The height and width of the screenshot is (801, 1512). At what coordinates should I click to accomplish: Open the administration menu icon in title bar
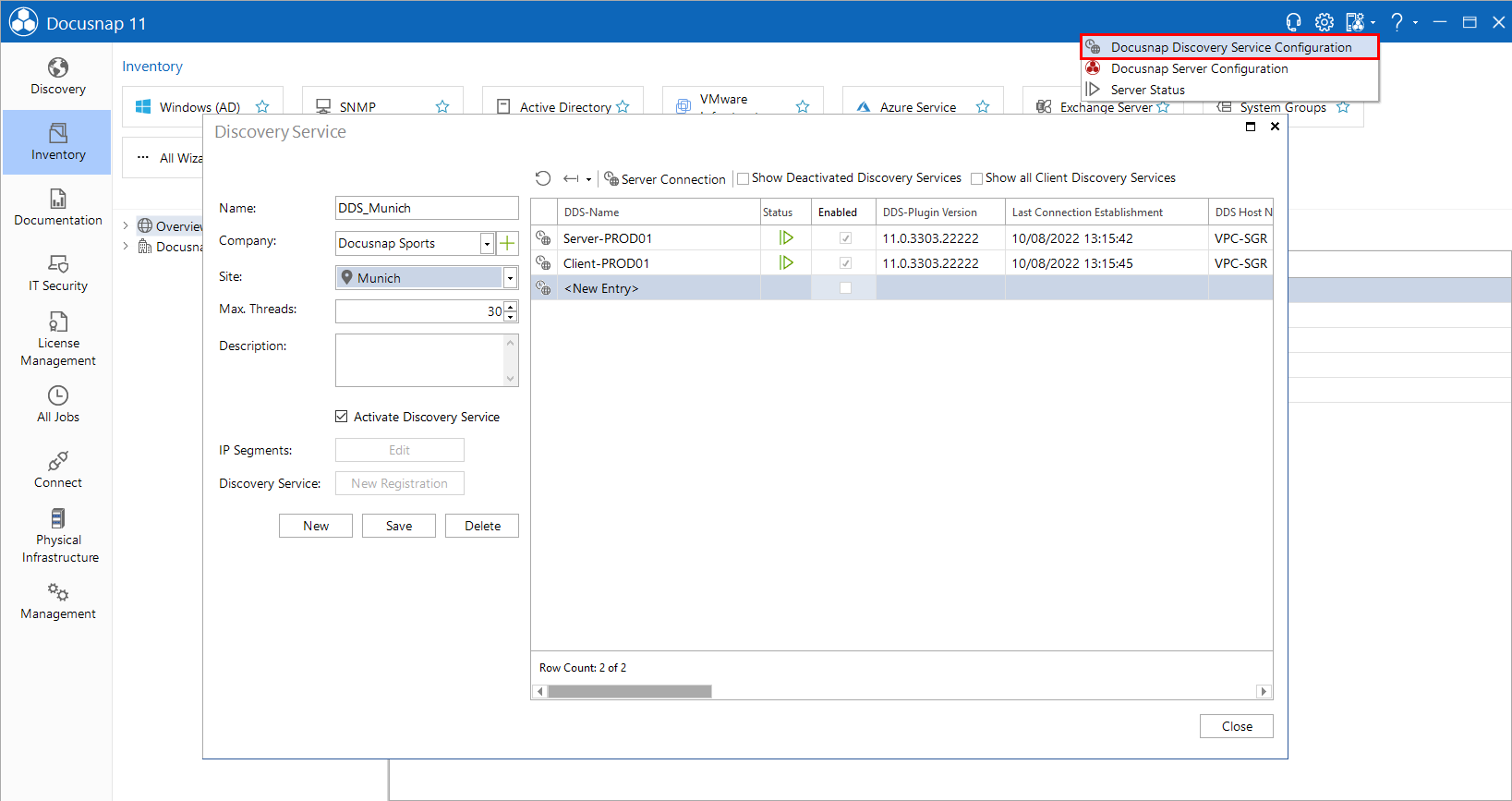1355,22
